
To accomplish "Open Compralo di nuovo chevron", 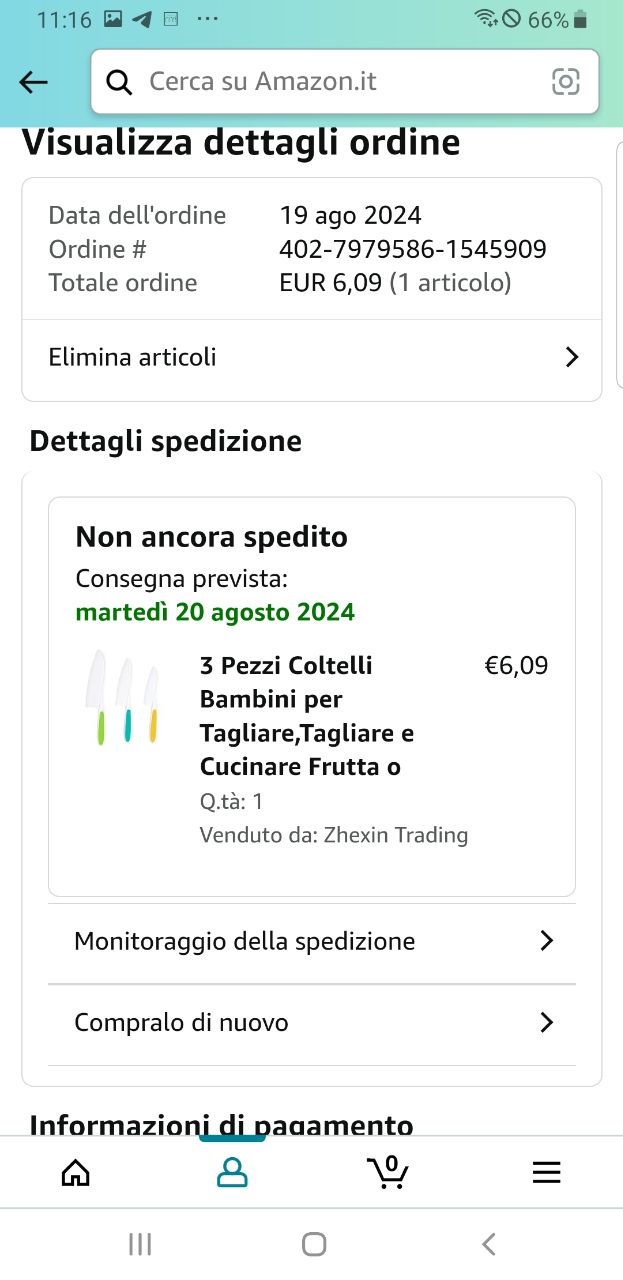I will (x=546, y=1023).
